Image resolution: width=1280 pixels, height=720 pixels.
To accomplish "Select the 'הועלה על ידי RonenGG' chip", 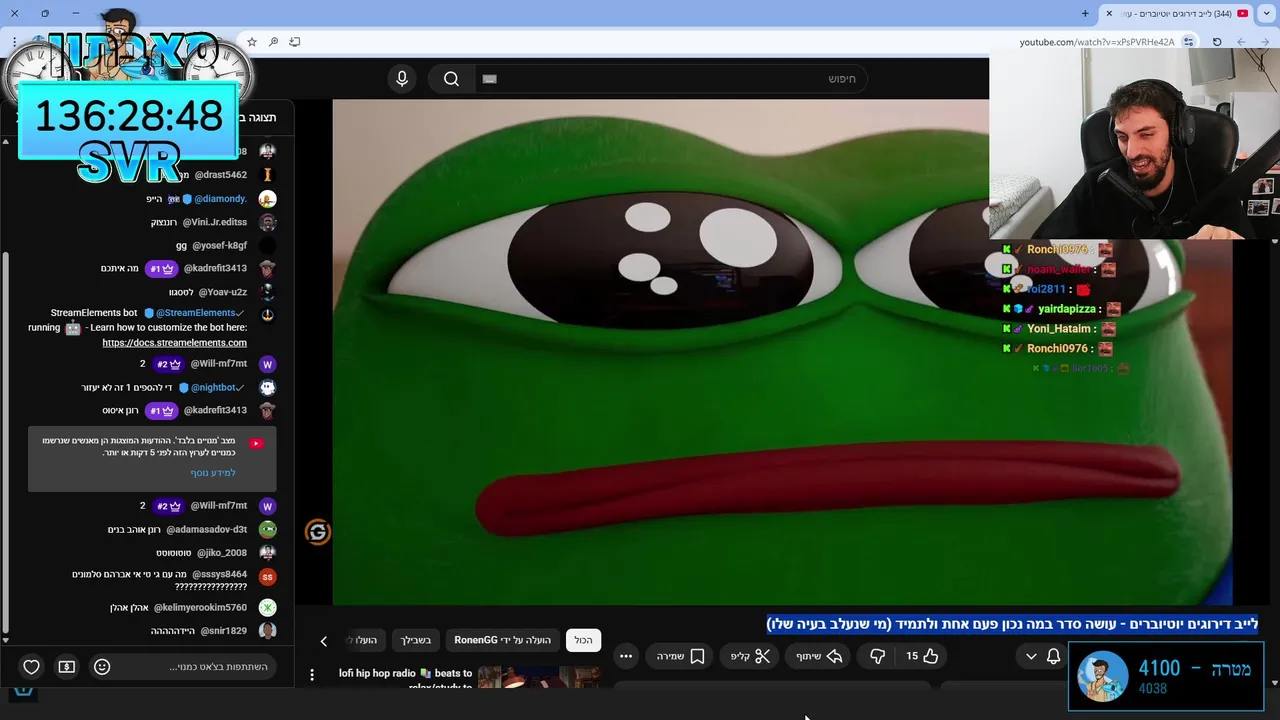I will [503, 640].
